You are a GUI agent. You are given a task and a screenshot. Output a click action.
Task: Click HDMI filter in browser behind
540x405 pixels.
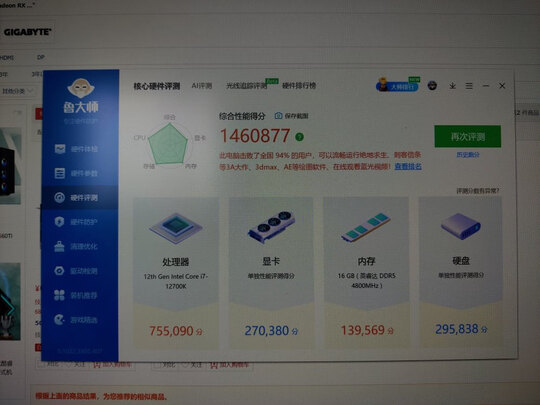coord(7,58)
